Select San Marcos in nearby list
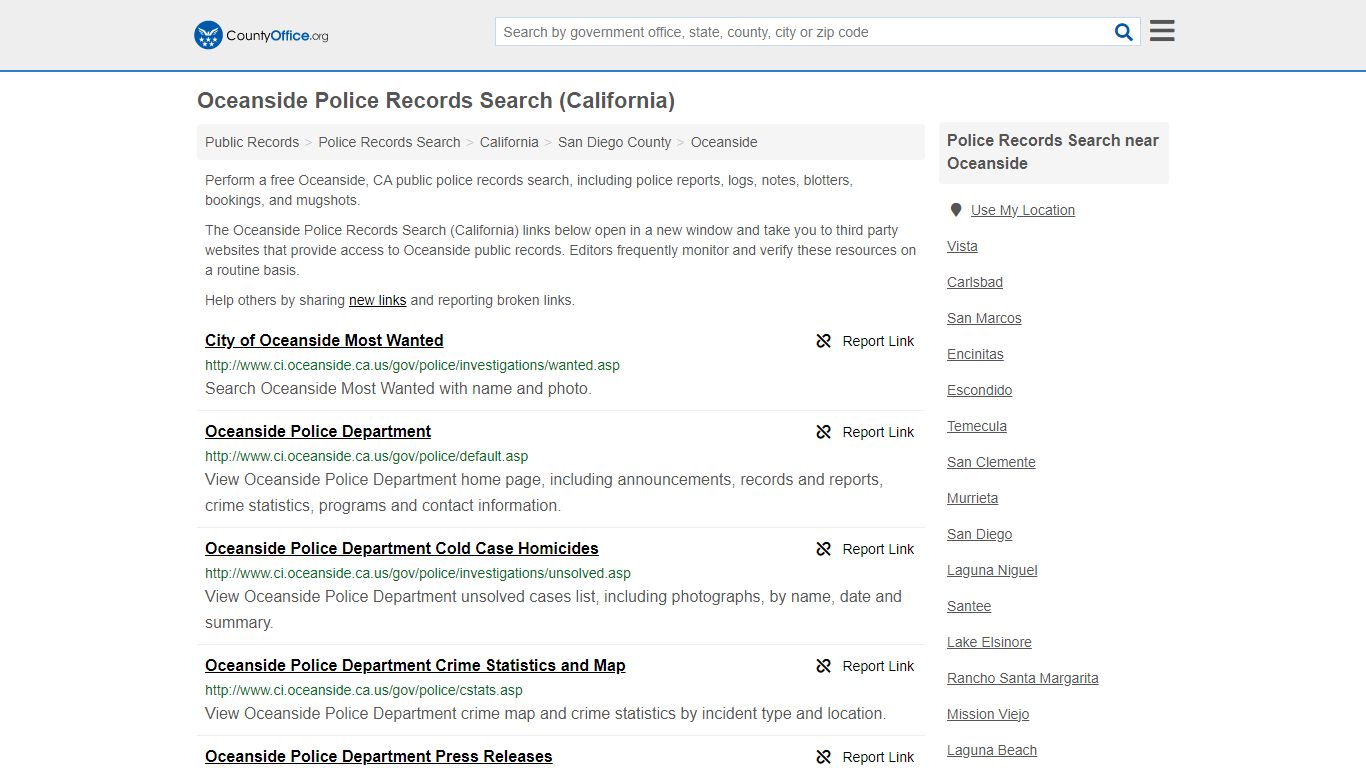The height and width of the screenshot is (768, 1366). [984, 318]
